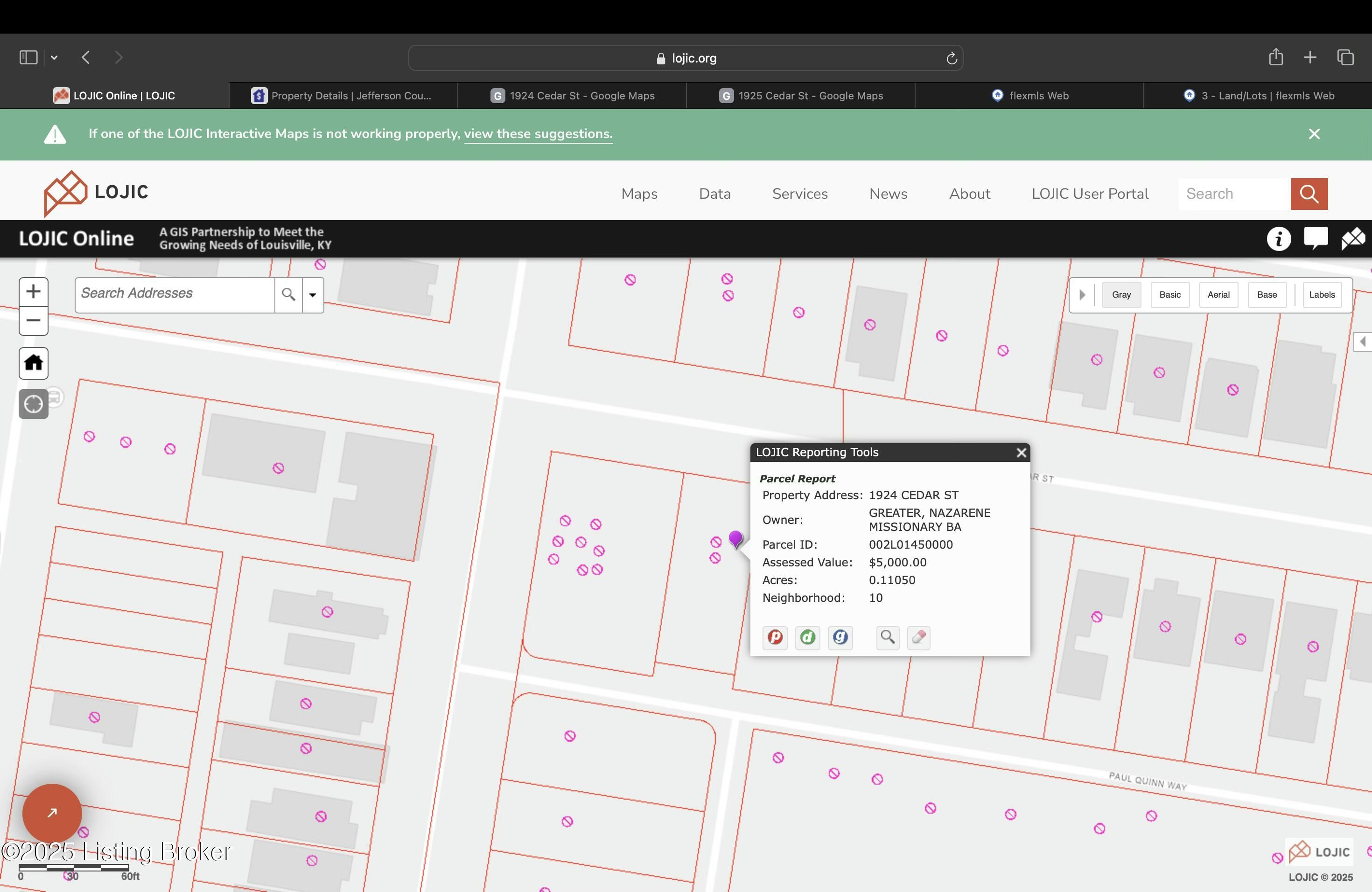Toggle the map Labels button
The image size is (1372, 892).
[1321, 295]
